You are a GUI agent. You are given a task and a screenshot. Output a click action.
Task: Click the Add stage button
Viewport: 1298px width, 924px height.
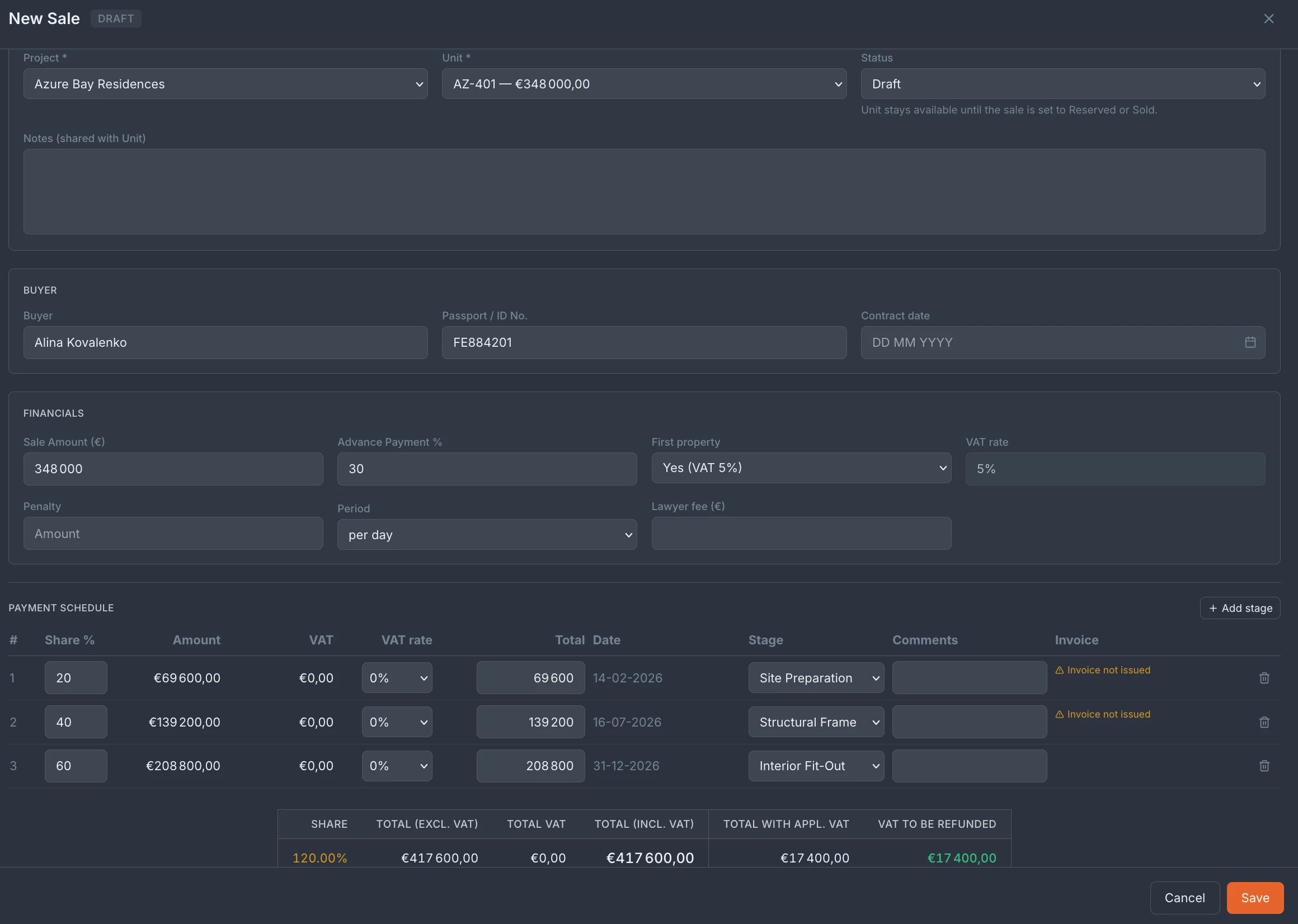1239,607
